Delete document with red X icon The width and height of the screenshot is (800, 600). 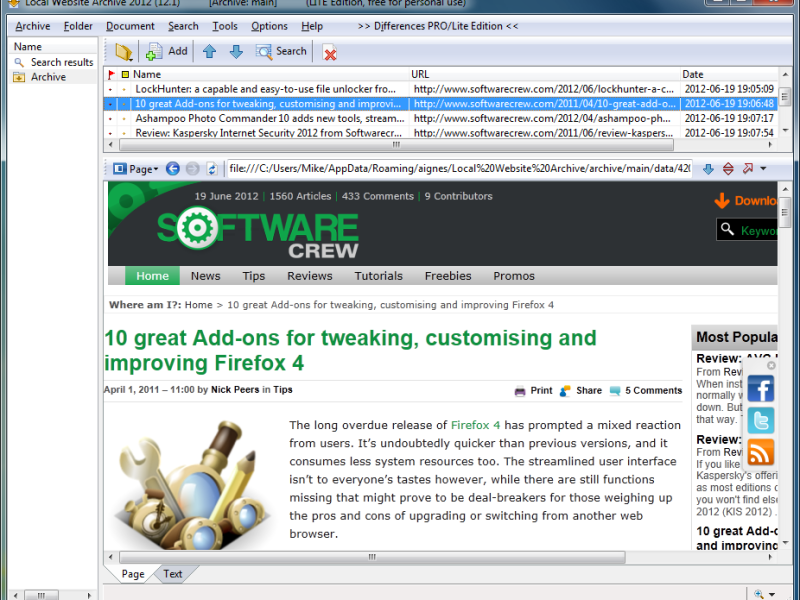[330, 53]
